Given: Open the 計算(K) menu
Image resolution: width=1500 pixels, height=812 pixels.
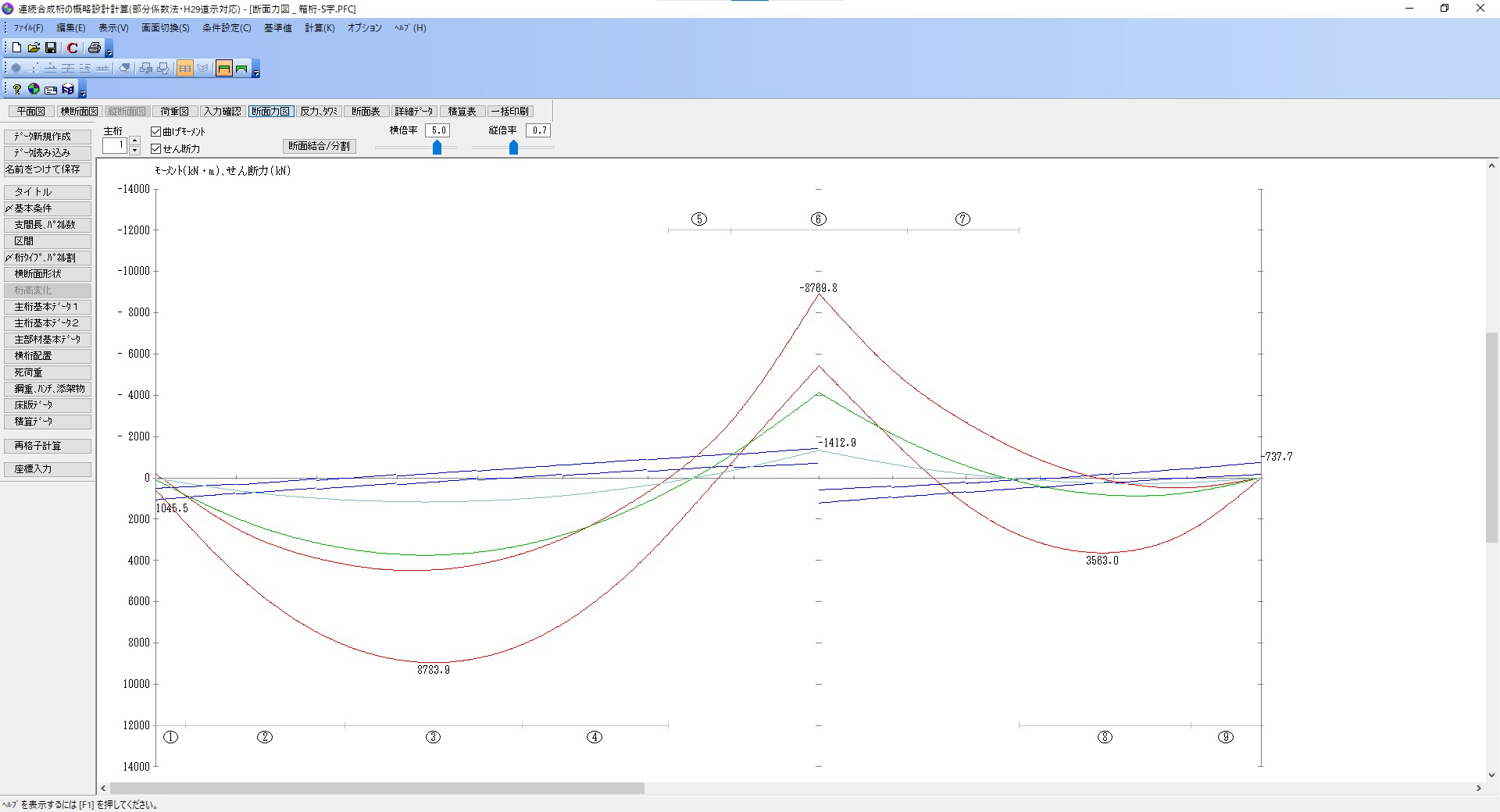Looking at the screenshot, I should pos(320,27).
